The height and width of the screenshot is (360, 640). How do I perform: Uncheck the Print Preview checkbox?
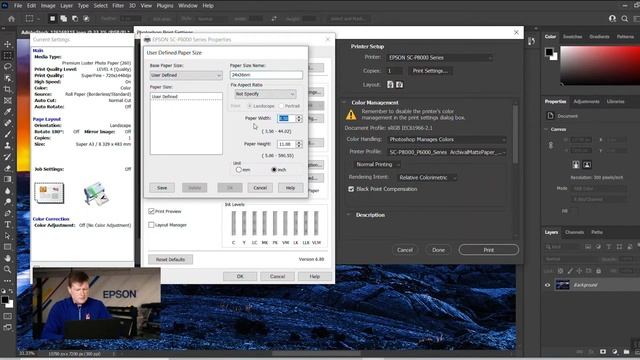pos(151,211)
